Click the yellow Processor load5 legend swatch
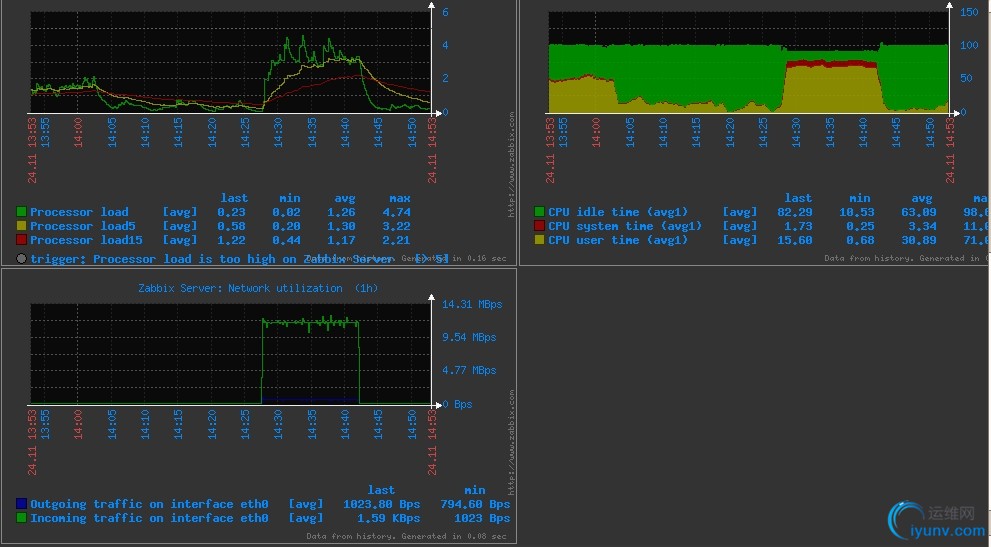The image size is (991, 547). [21, 226]
